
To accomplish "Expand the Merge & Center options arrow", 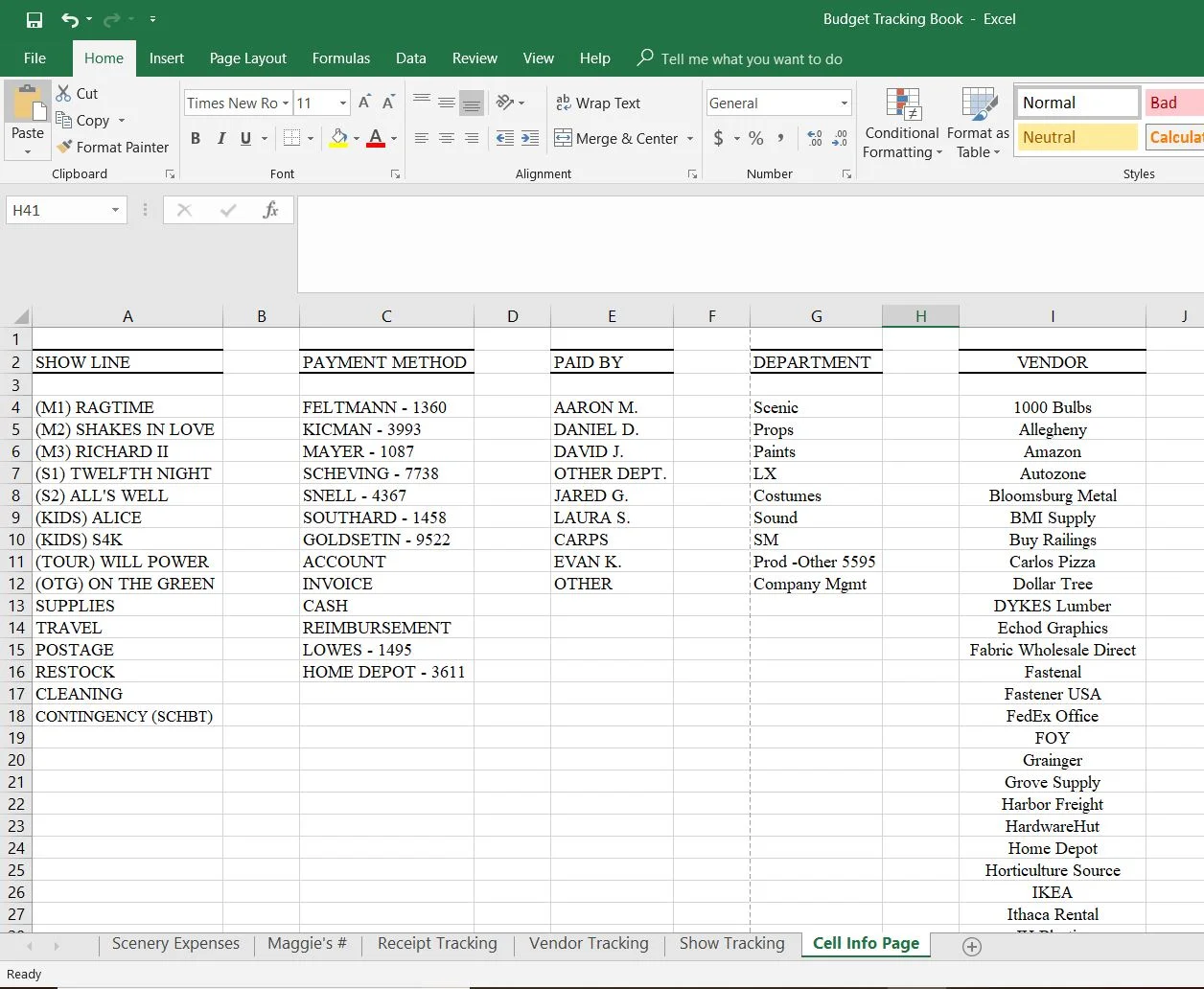I will pos(690,139).
